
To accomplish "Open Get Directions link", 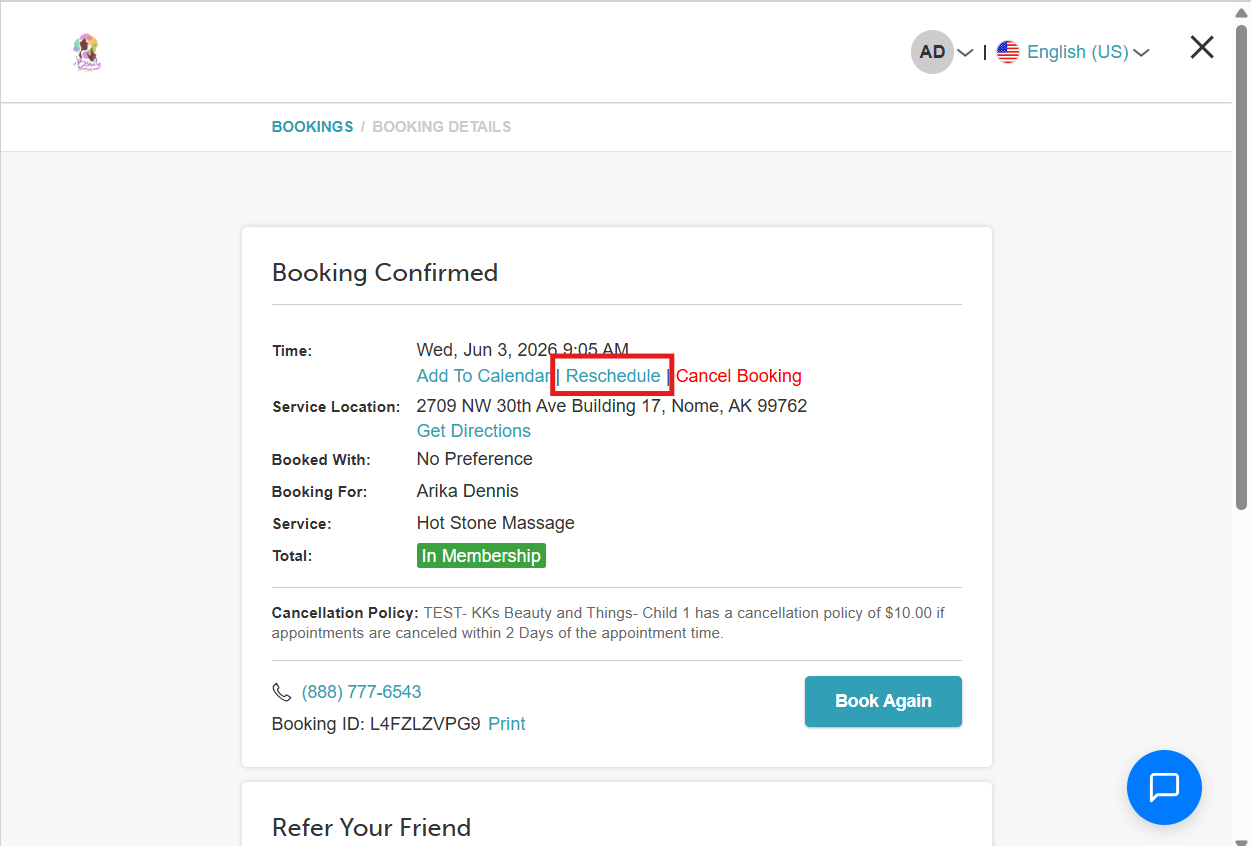I will [x=474, y=431].
